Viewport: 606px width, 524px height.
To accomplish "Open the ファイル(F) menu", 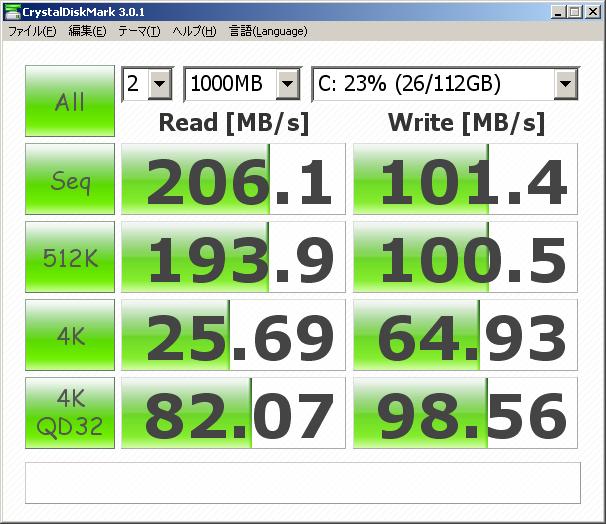I will tap(32, 31).
